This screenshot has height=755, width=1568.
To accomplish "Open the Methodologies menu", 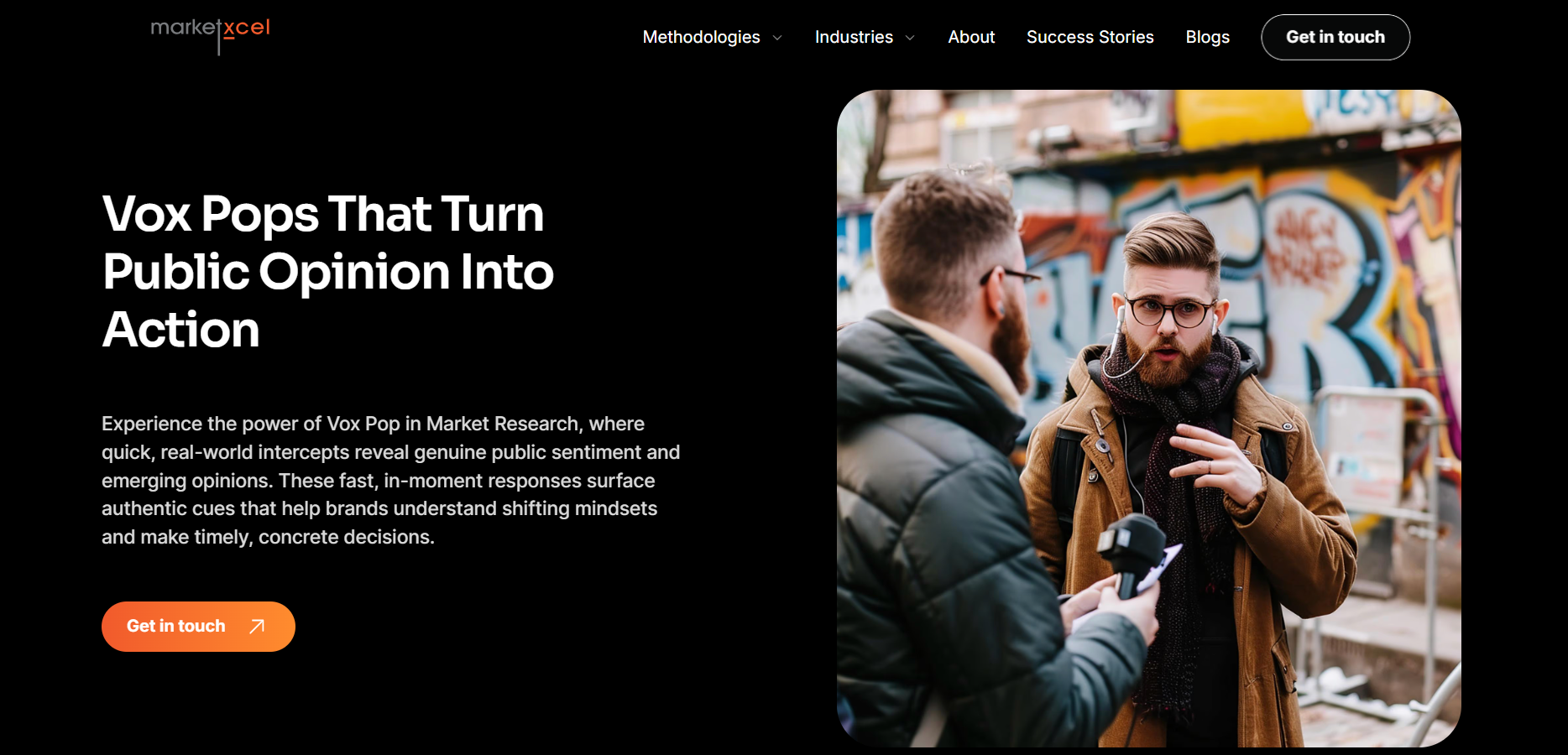I will point(701,37).
